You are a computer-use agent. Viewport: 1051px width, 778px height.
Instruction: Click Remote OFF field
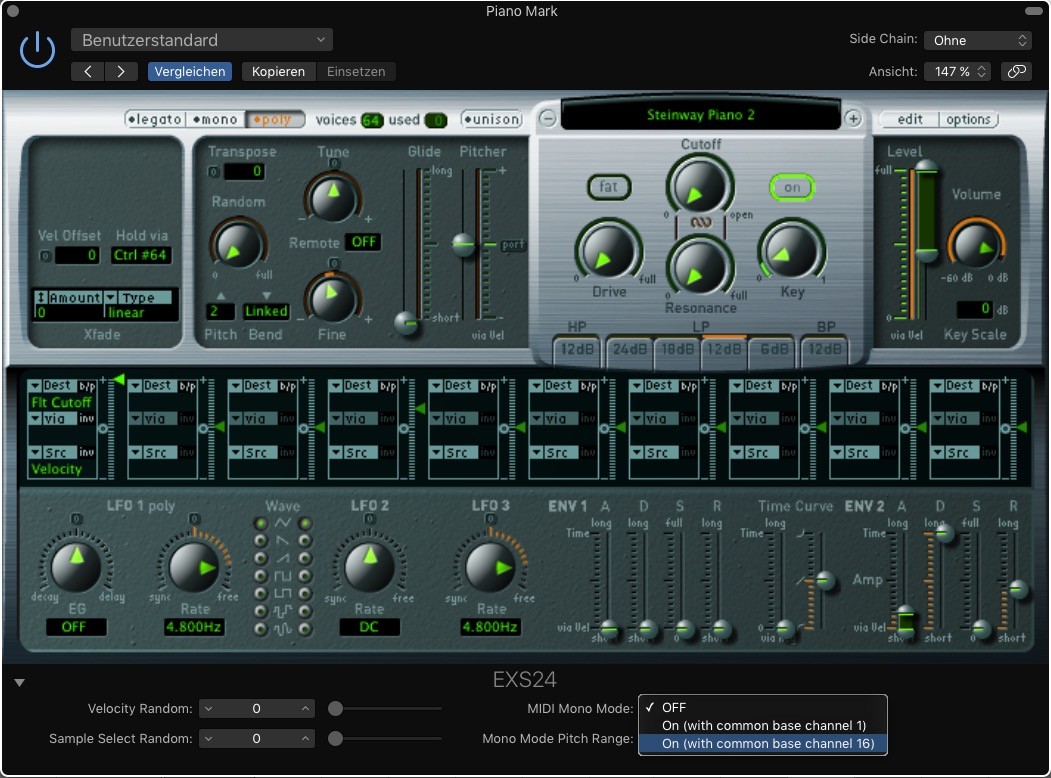click(363, 242)
